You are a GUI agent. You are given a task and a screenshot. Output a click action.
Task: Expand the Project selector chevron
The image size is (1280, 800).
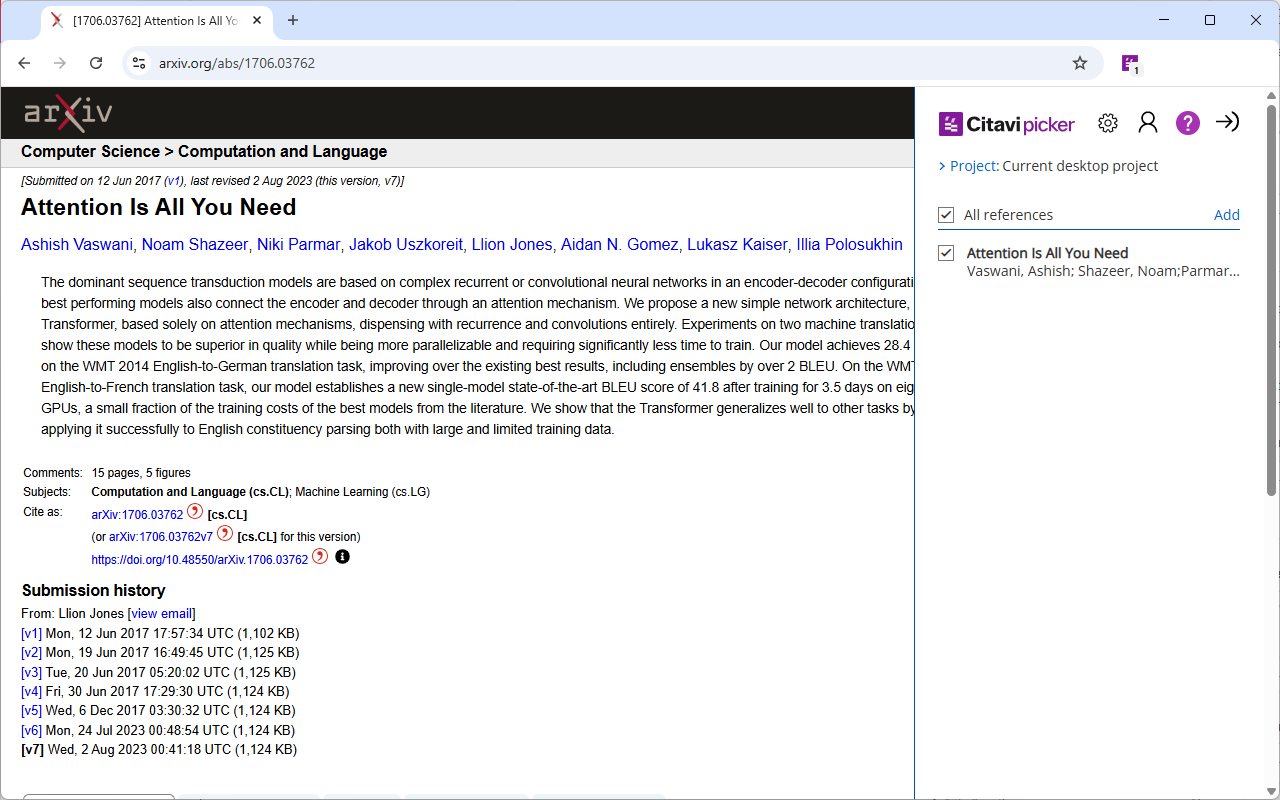[x=942, y=166]
